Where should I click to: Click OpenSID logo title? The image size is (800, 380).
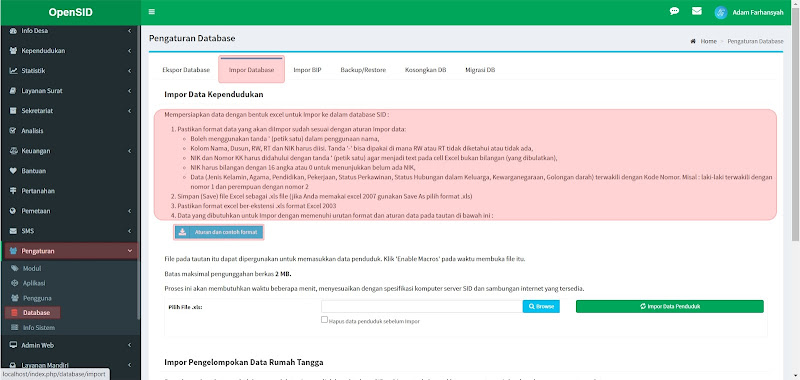click(70, 13)
